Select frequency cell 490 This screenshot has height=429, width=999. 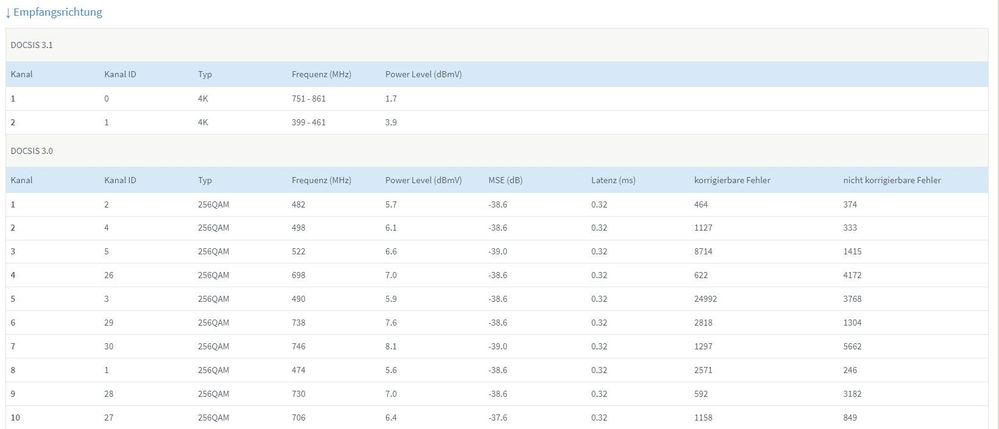pos(299,299)
